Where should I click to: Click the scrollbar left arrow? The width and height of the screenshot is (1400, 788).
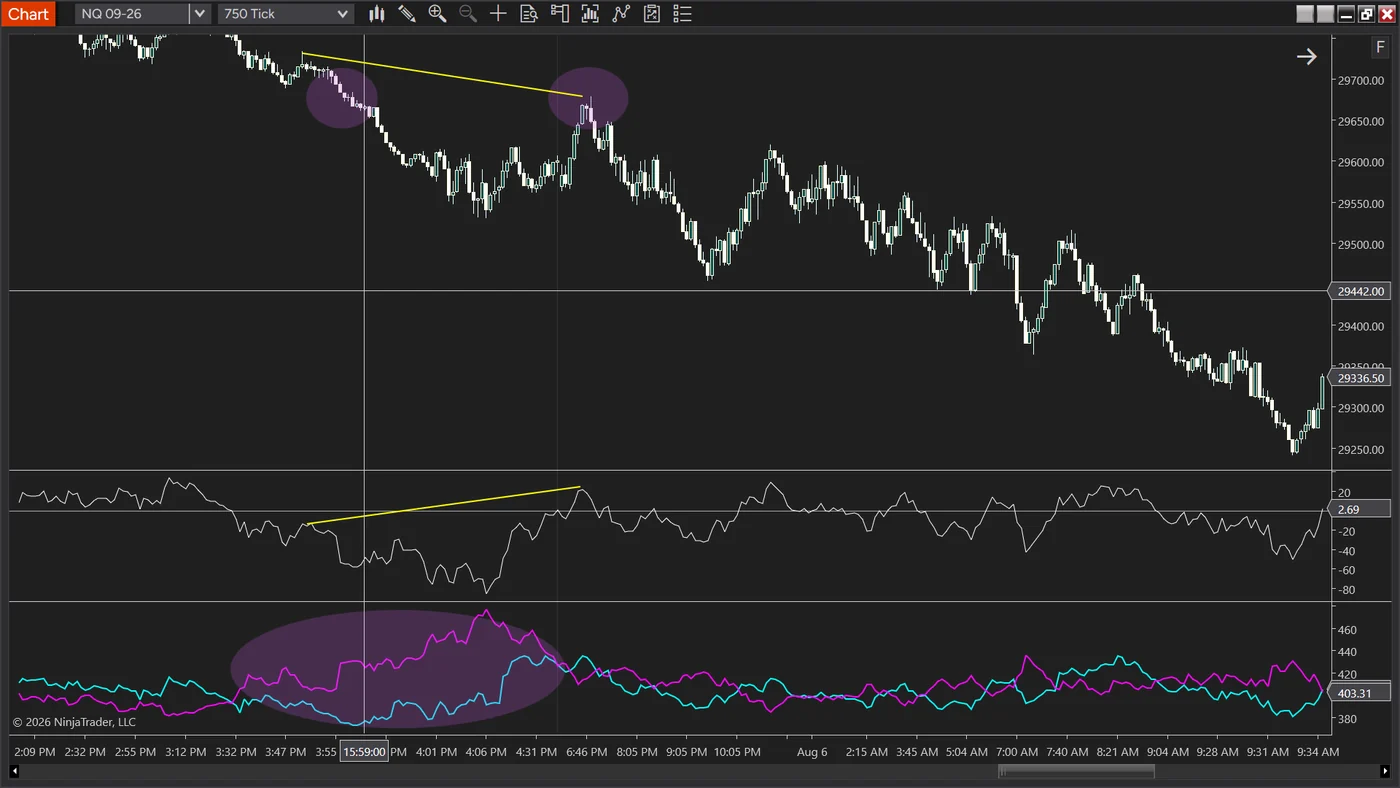(16, 771)
